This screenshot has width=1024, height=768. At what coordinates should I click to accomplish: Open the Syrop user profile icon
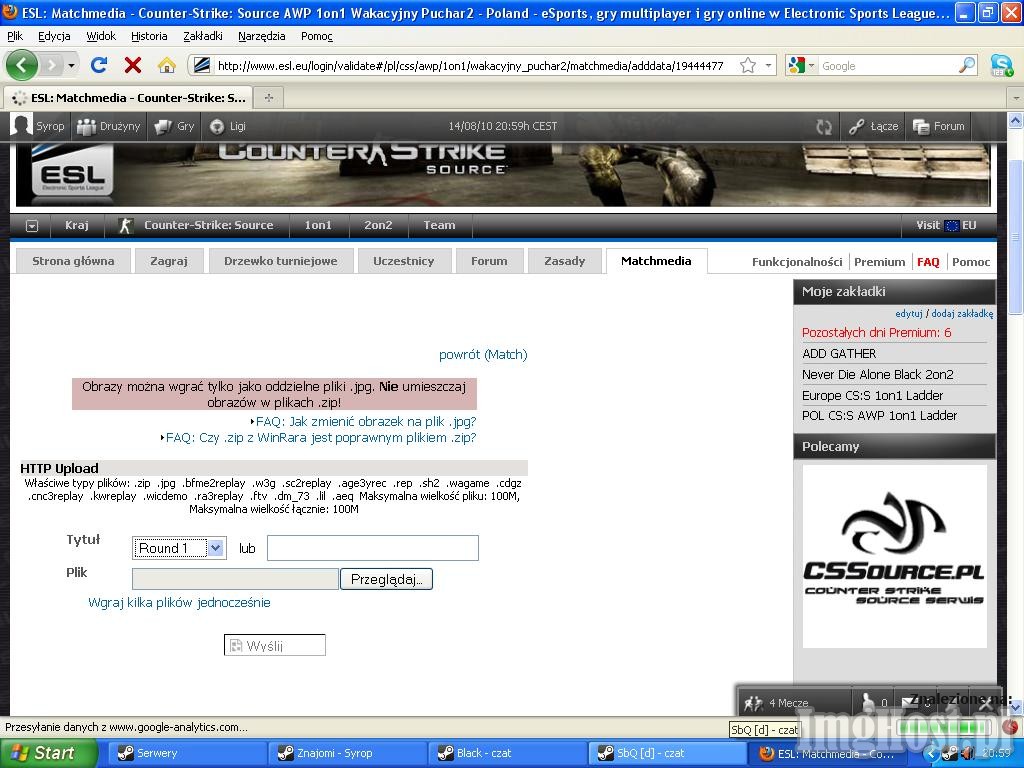(x=22, y=125)
